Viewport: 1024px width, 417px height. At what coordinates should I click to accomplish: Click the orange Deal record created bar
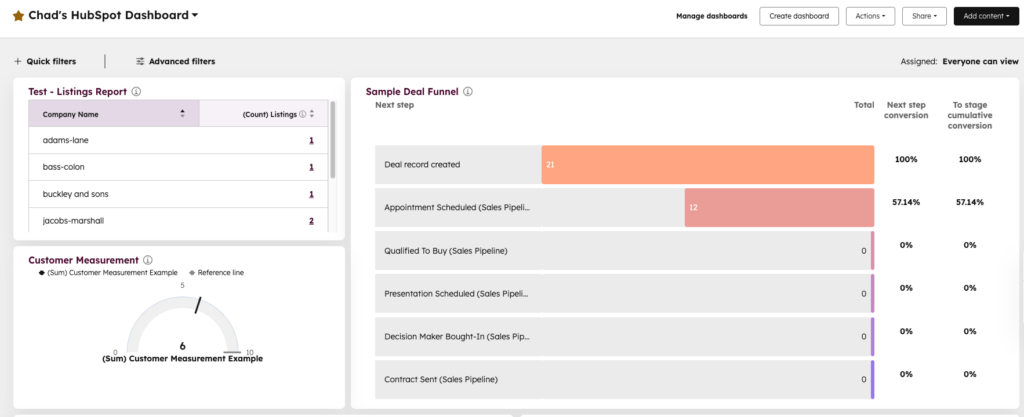[707, 164]
